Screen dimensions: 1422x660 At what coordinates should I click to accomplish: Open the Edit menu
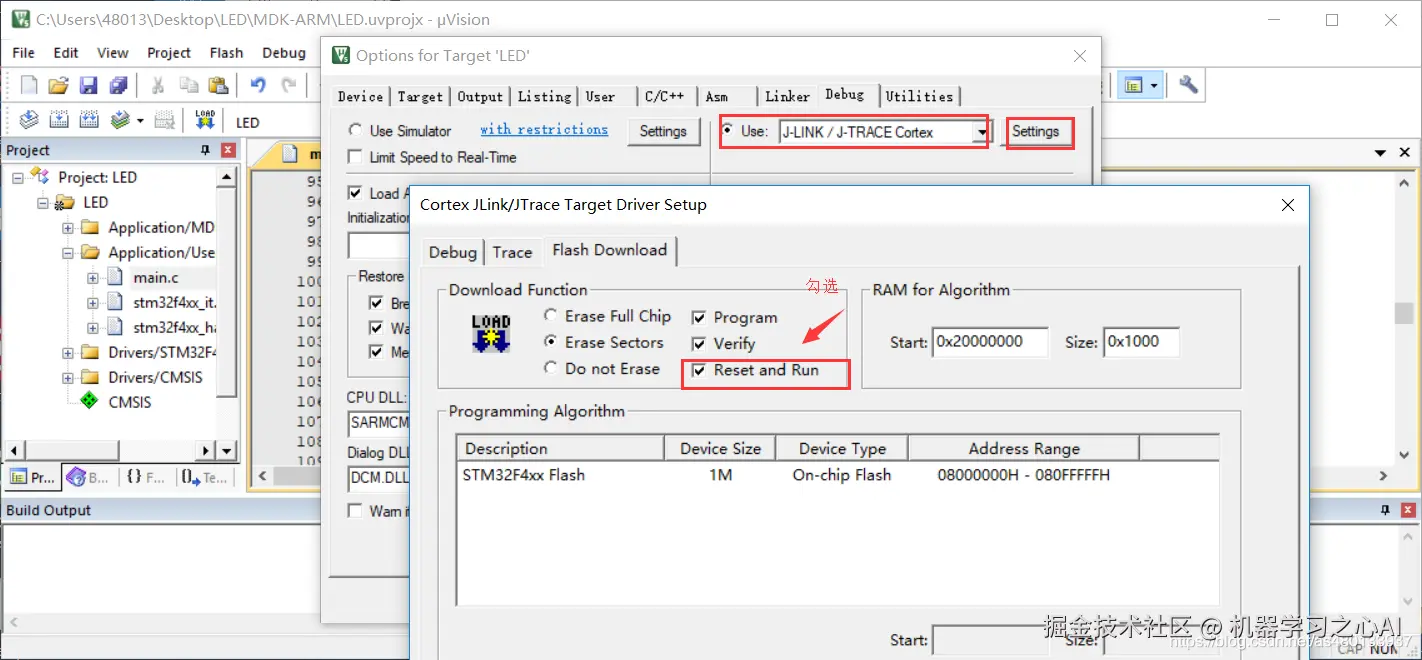66,52
